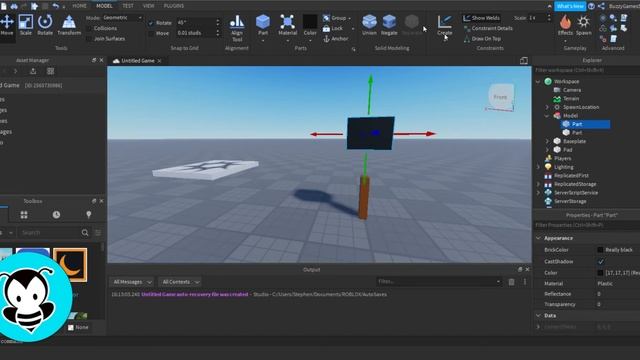Click the Toolbox search magnifier
The height and width of the screenshot is (360, 640).
[85, 233]
